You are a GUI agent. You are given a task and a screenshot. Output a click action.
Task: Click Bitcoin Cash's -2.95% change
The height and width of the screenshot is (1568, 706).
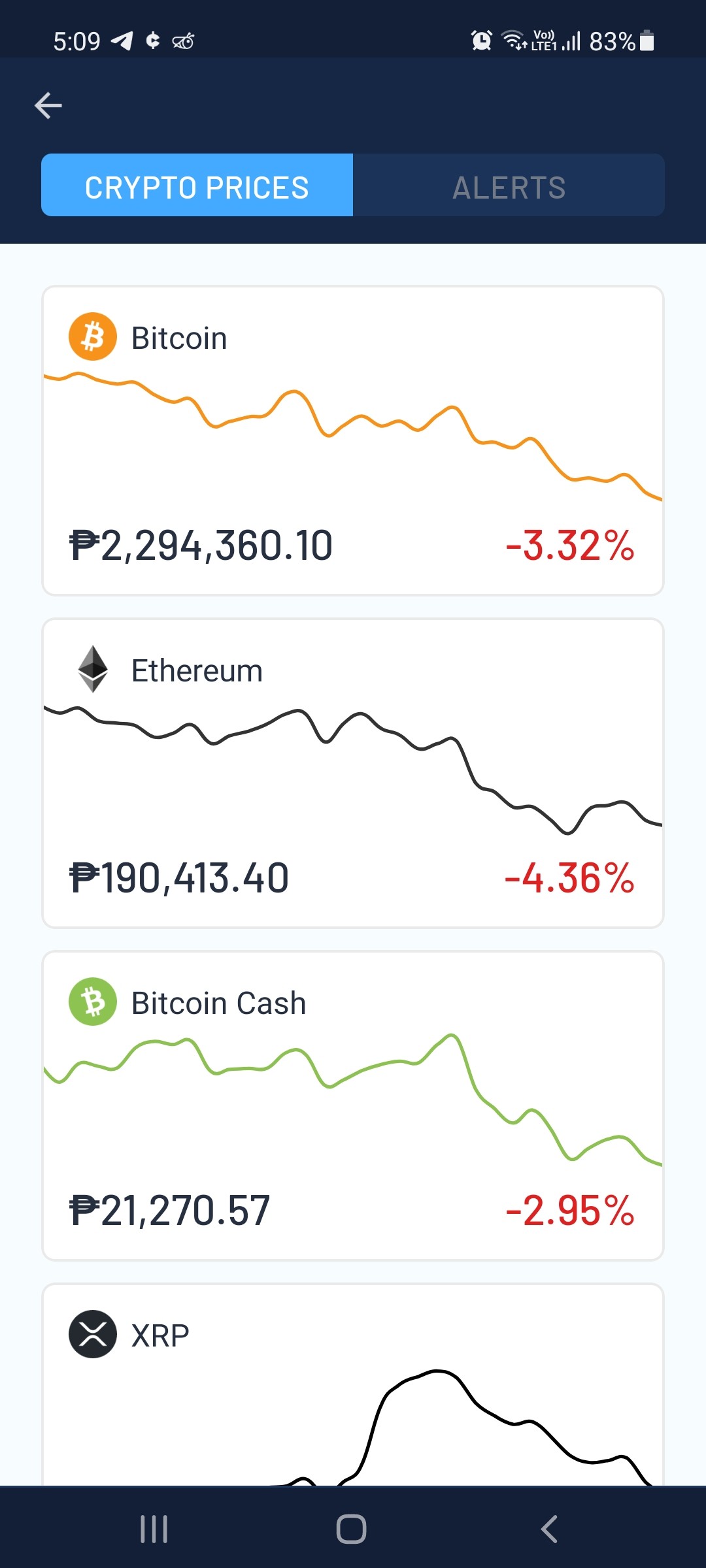click(x=569, y=1211)
